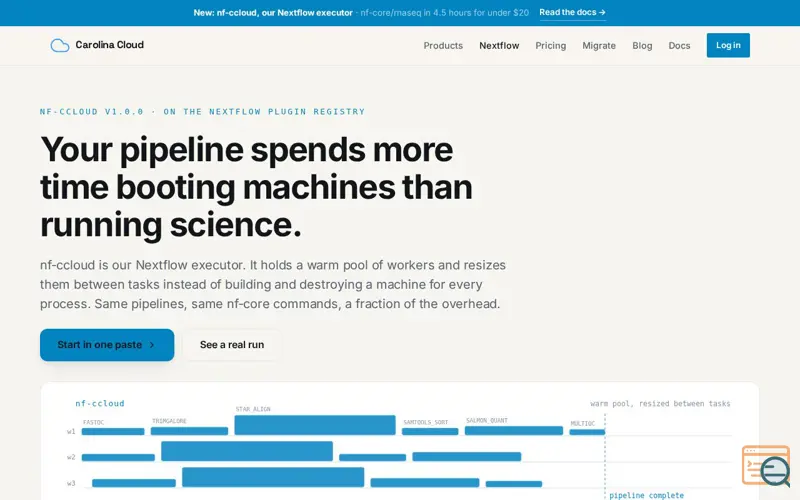800x500 pixels.
Task: Open the Pricing page
Action: pos(551,45)
